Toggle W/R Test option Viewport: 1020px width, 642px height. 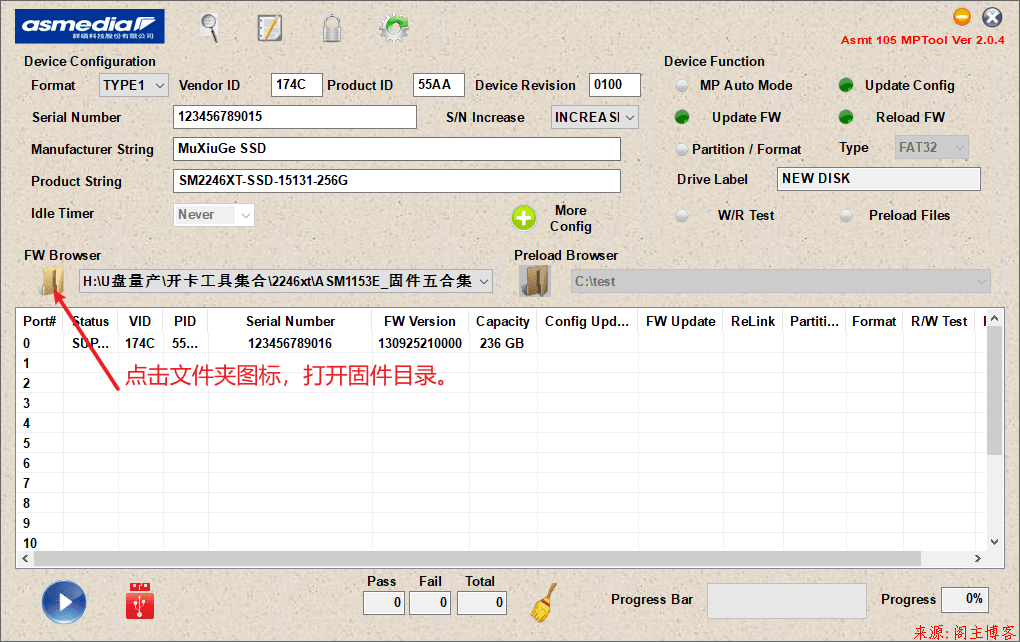[x=682, y=215]
